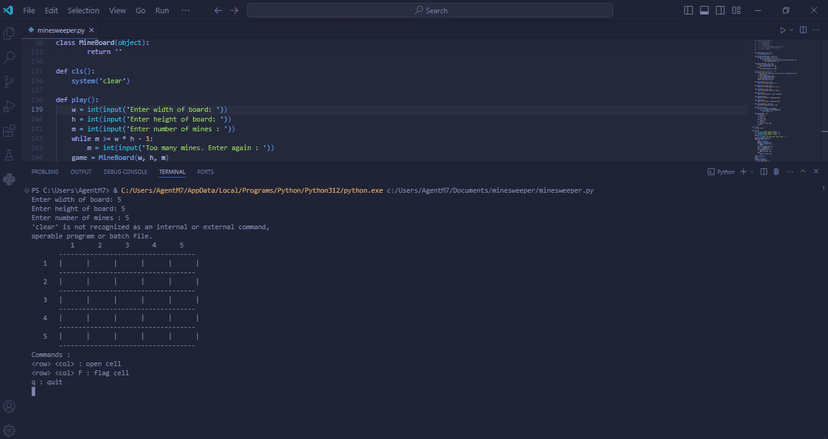Kill the terminal with trash icon
The width and height of the screenshot is (828, 439).
click(776, 172)
